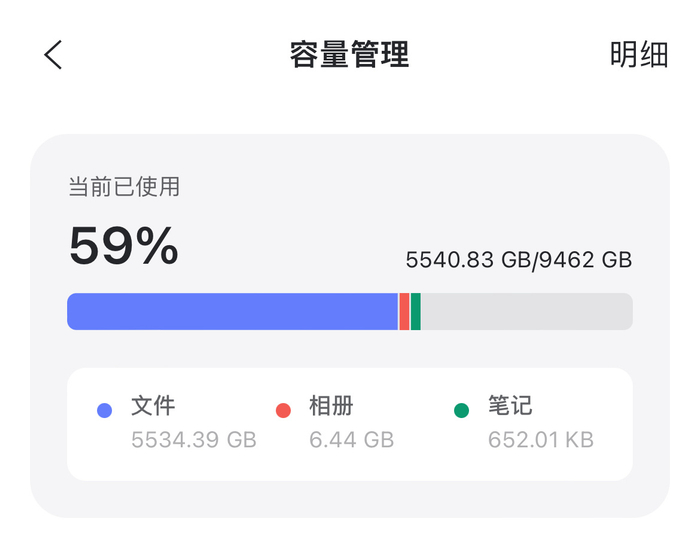Tap the 59% usage percentage
The width and height of the screenshot is (700, 546).
pos(123,246)
